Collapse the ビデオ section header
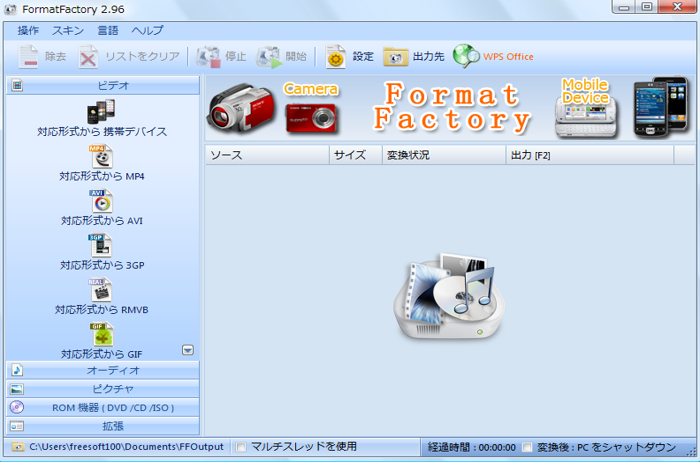The image size is (700, 462). (x=103, y=85)
